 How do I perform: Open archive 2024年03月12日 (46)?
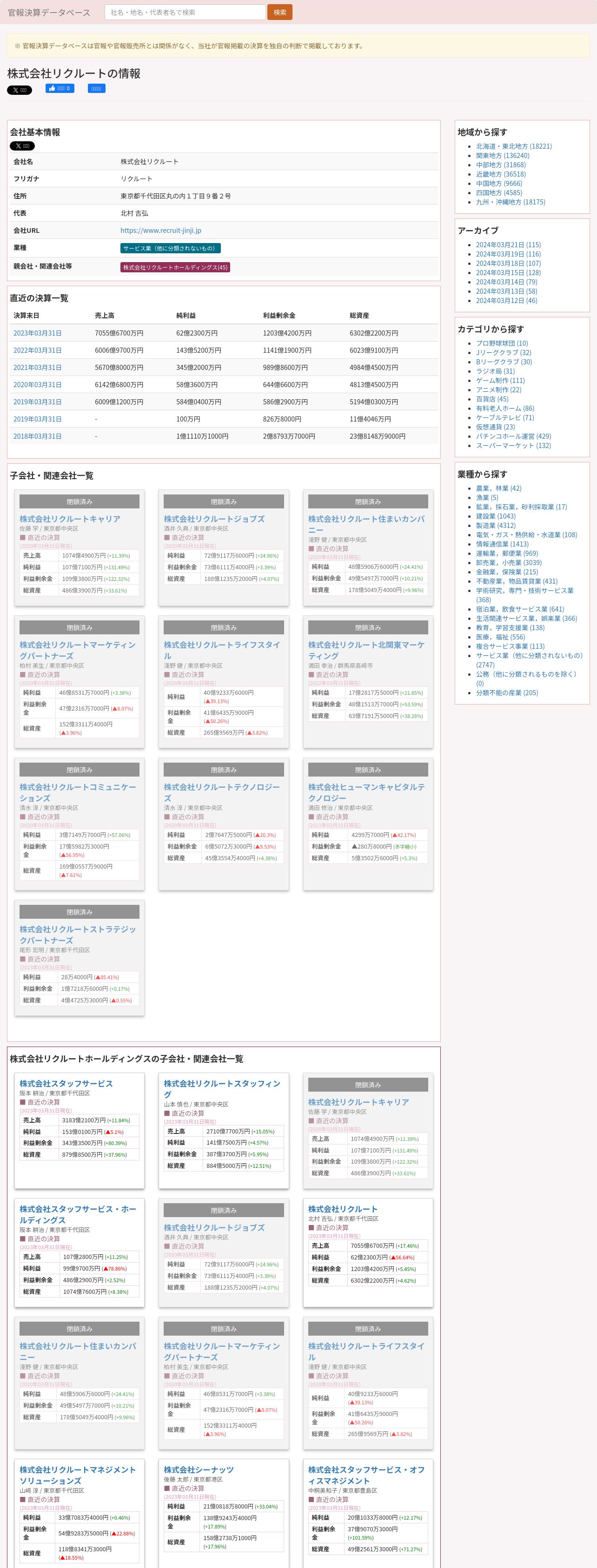click(x=506, y=301)
